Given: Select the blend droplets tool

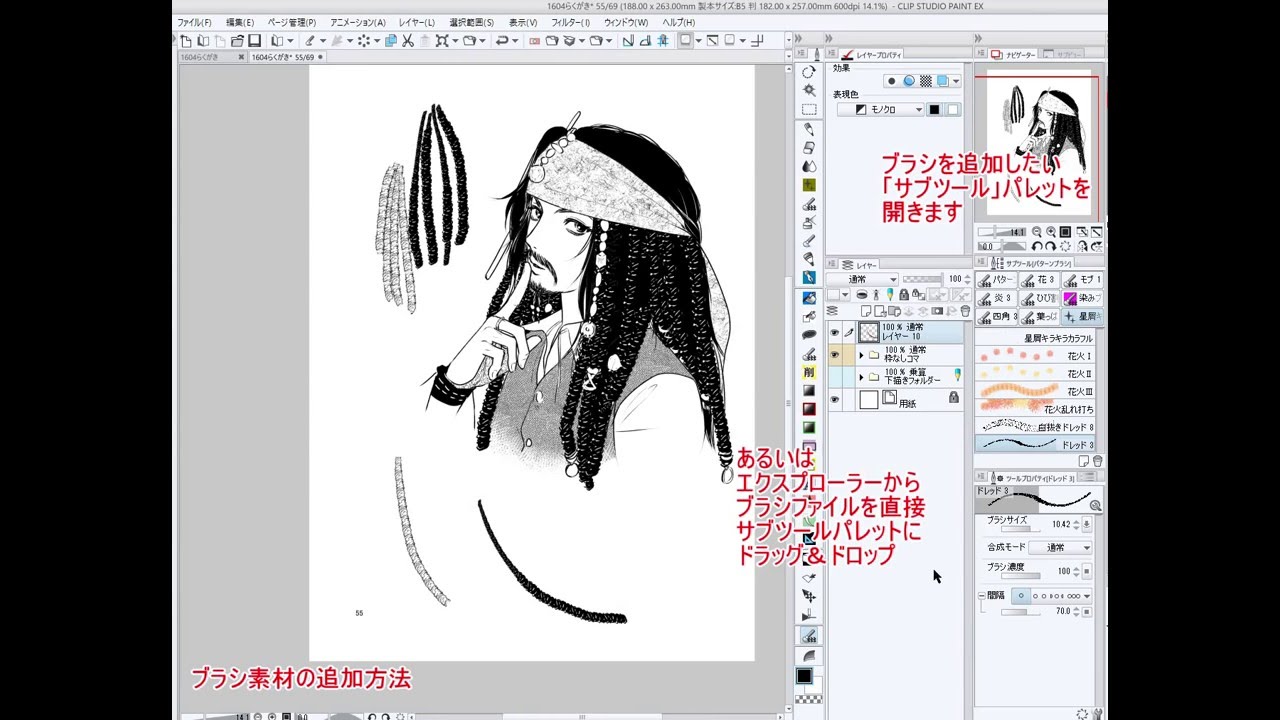Looking at the screenshot, I should point(809,166).
